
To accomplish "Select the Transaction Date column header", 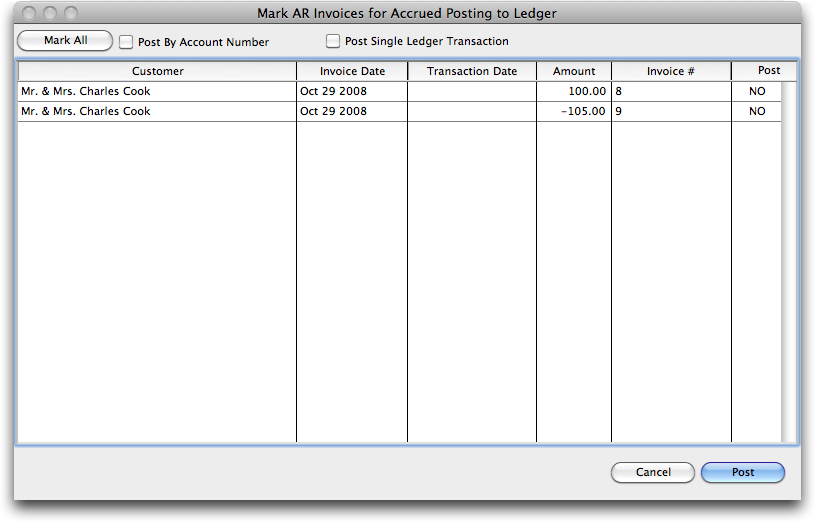I will (x=471, y=71).
